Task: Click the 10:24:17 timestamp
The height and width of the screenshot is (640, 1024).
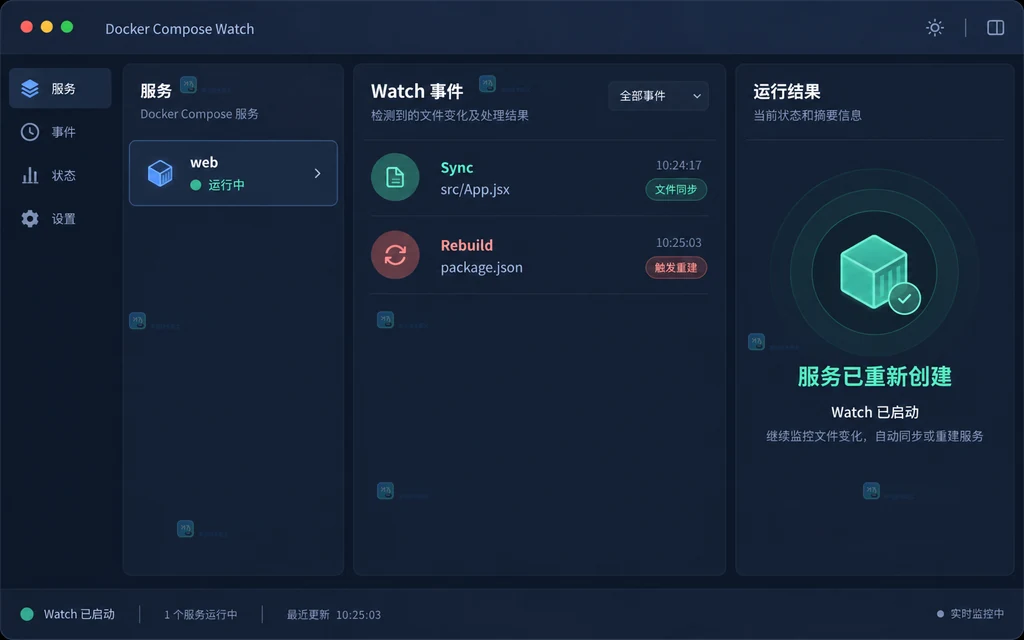Action: pyautogui.click(x=679, y=165)
